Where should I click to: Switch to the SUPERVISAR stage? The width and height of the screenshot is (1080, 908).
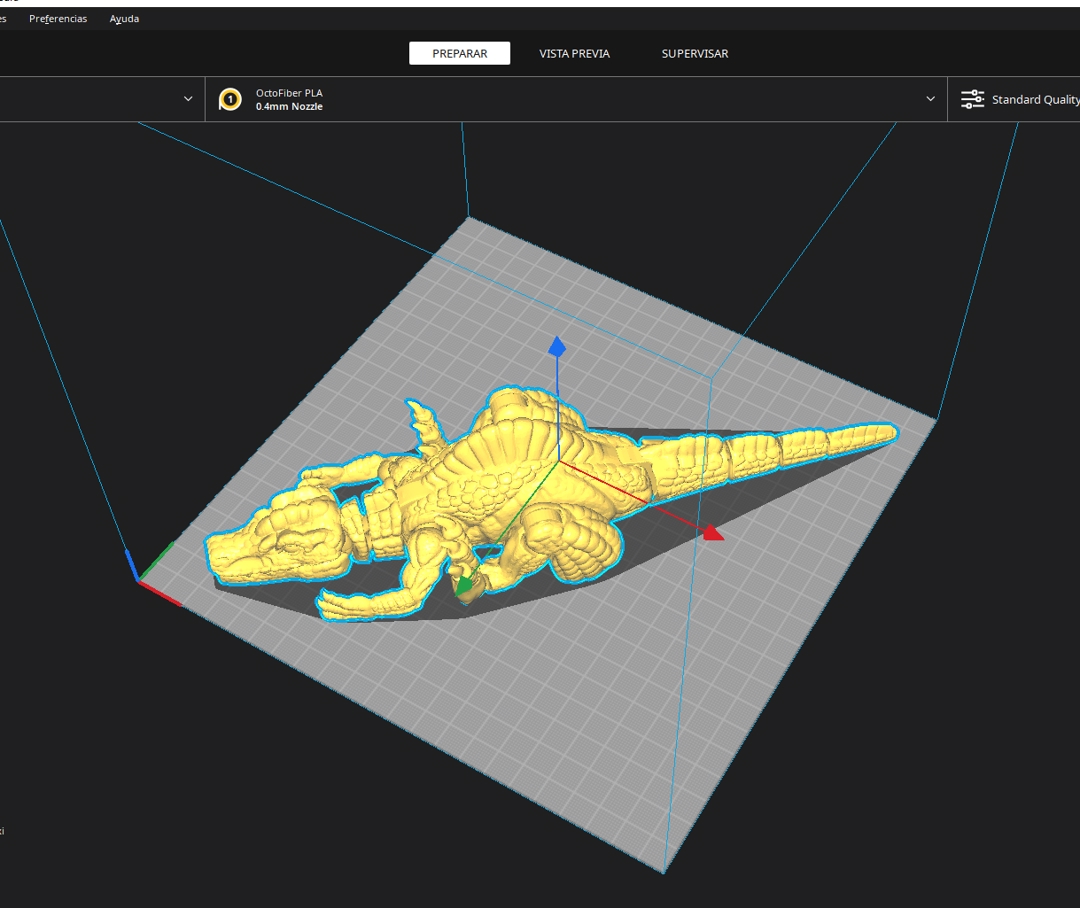(x=695, y=54)
